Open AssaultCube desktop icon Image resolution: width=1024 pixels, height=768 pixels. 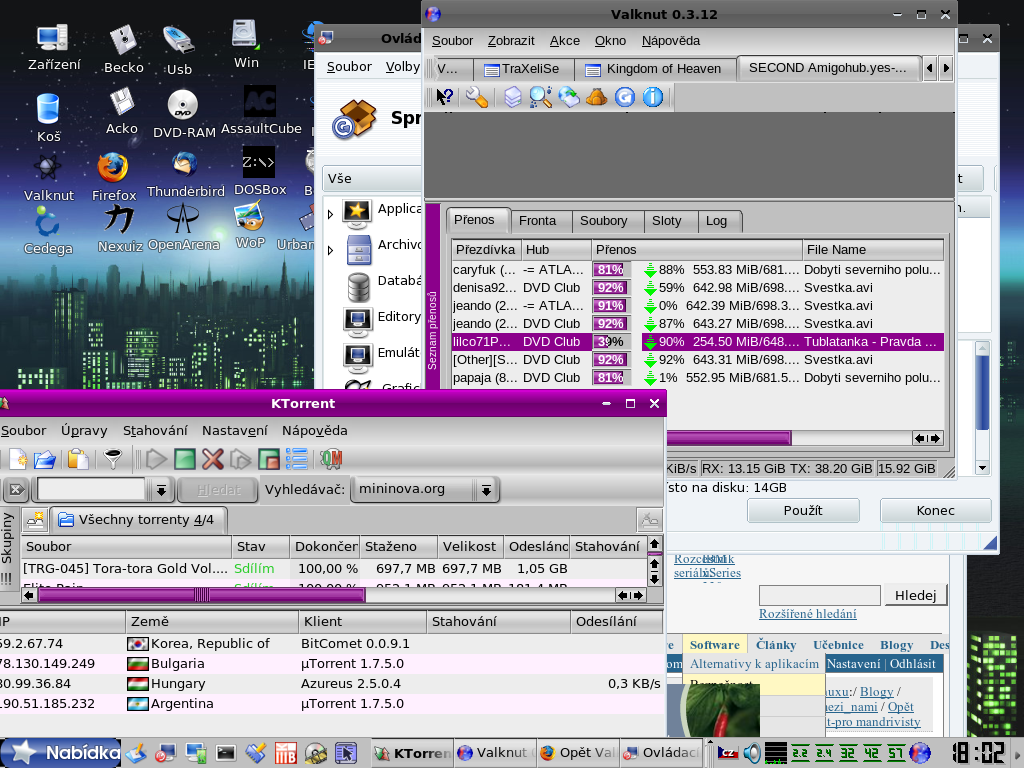[x=261, y=110]
